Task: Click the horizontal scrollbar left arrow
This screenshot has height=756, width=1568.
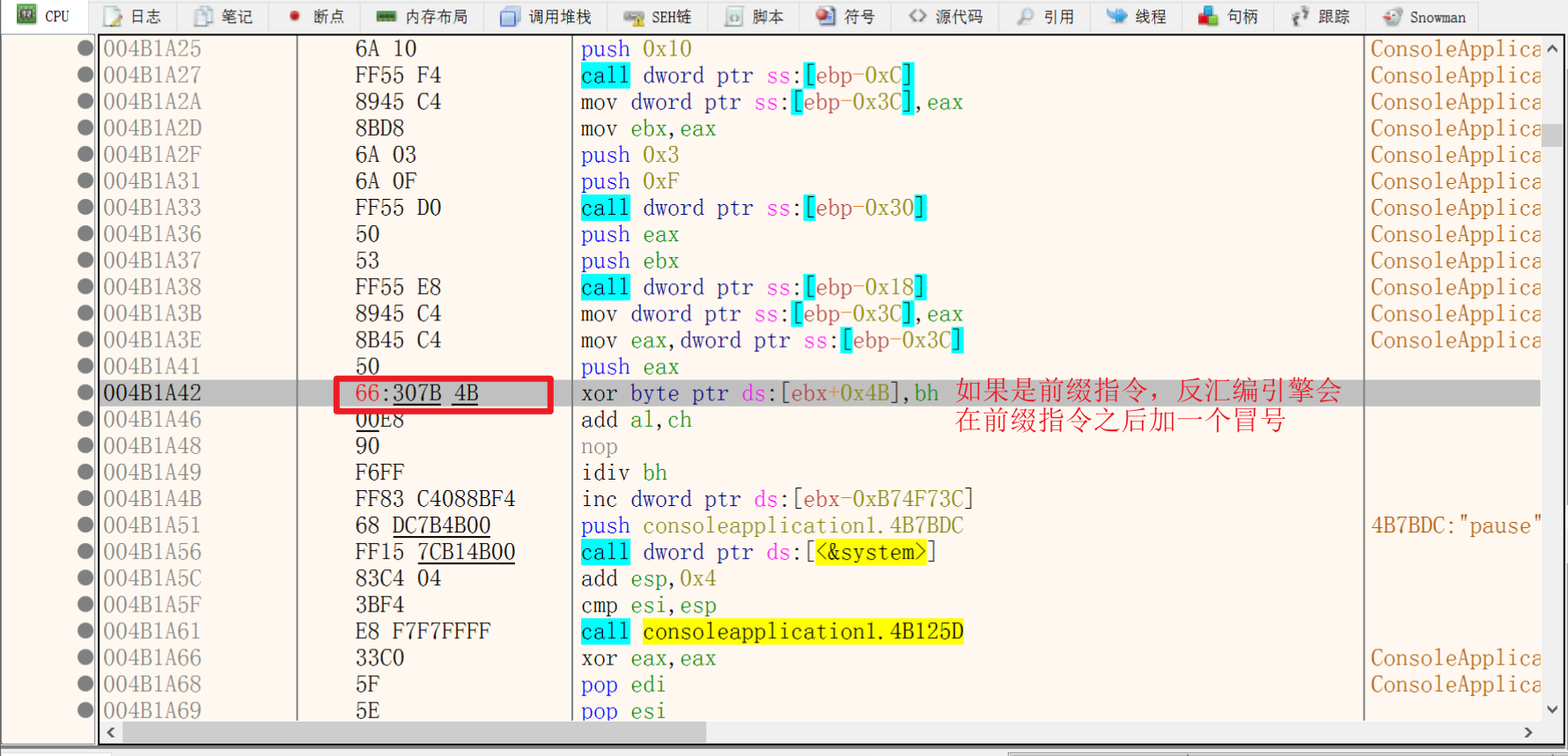Action: pyautogui.click(x=111, y=732)
